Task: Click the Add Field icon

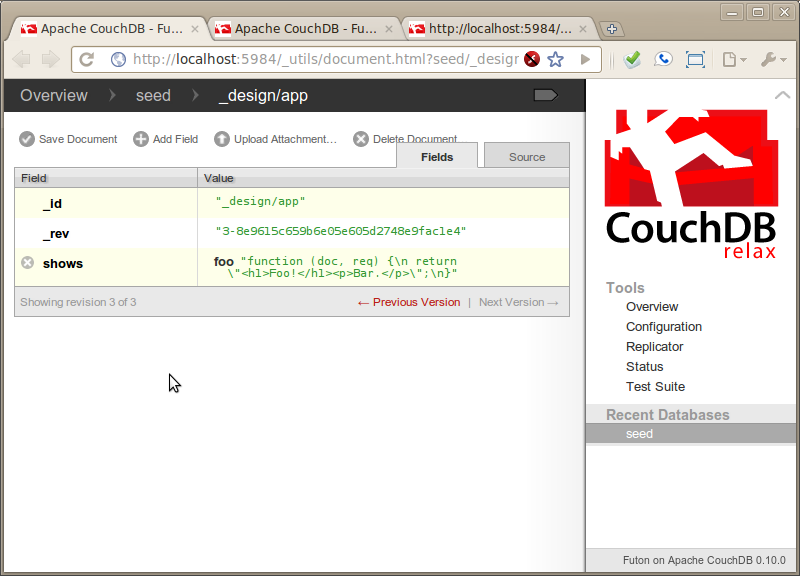Action: click(138, 139)
